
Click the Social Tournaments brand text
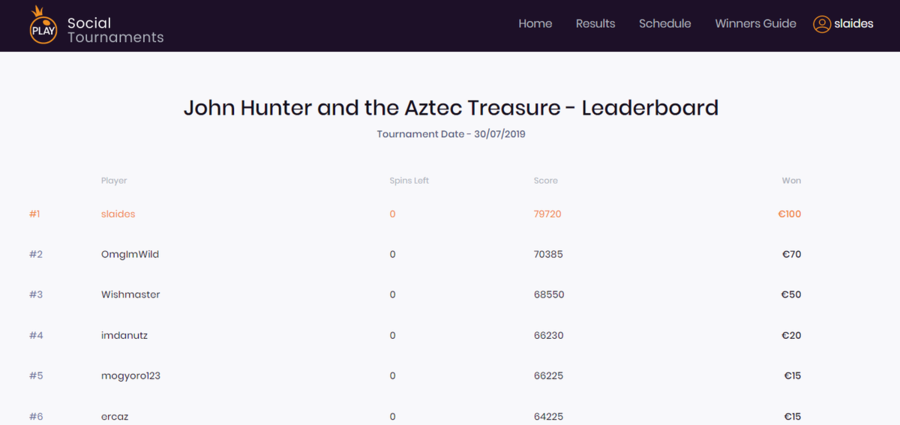[x=115, y=30]
